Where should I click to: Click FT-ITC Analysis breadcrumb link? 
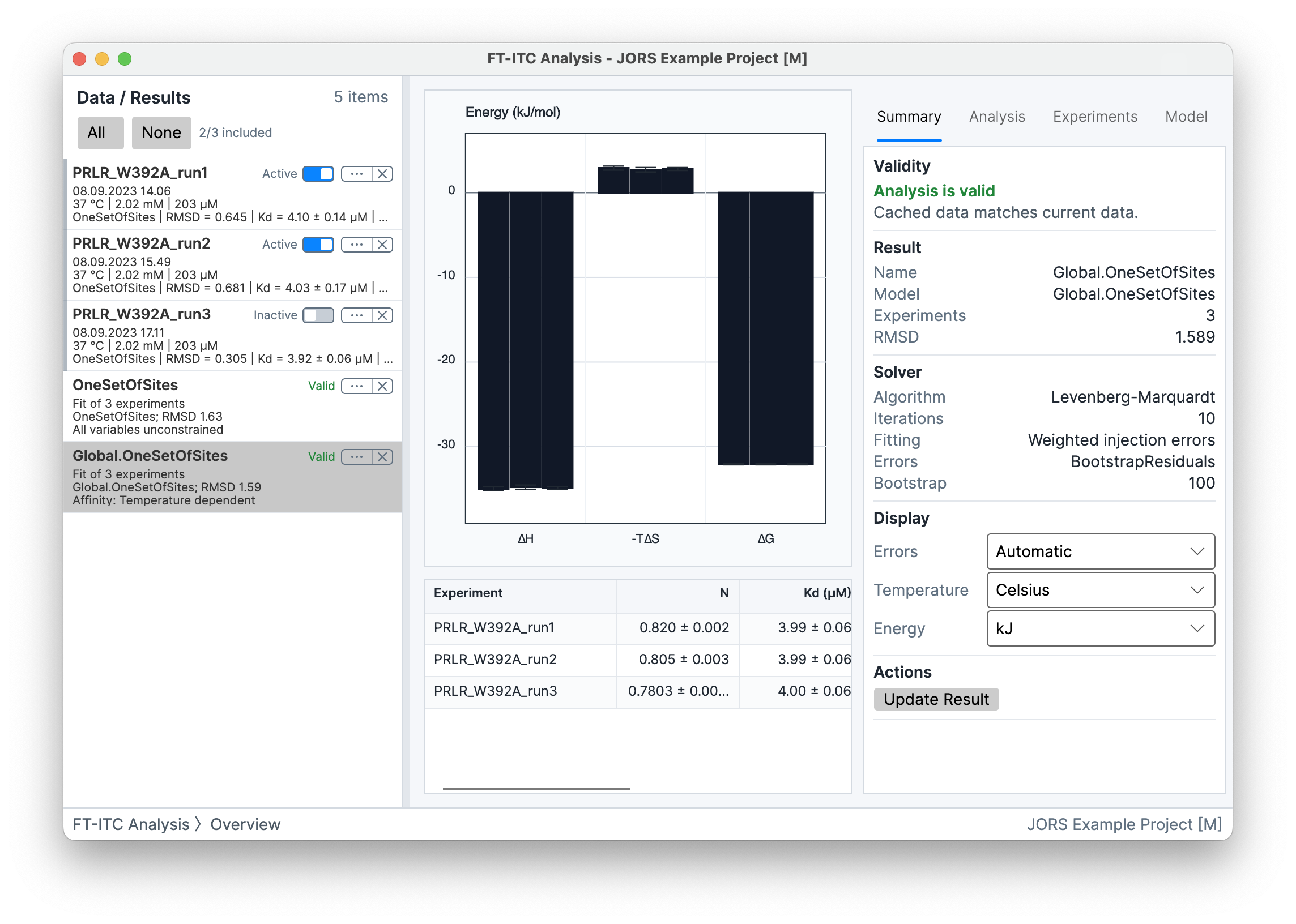pos(131,825)
